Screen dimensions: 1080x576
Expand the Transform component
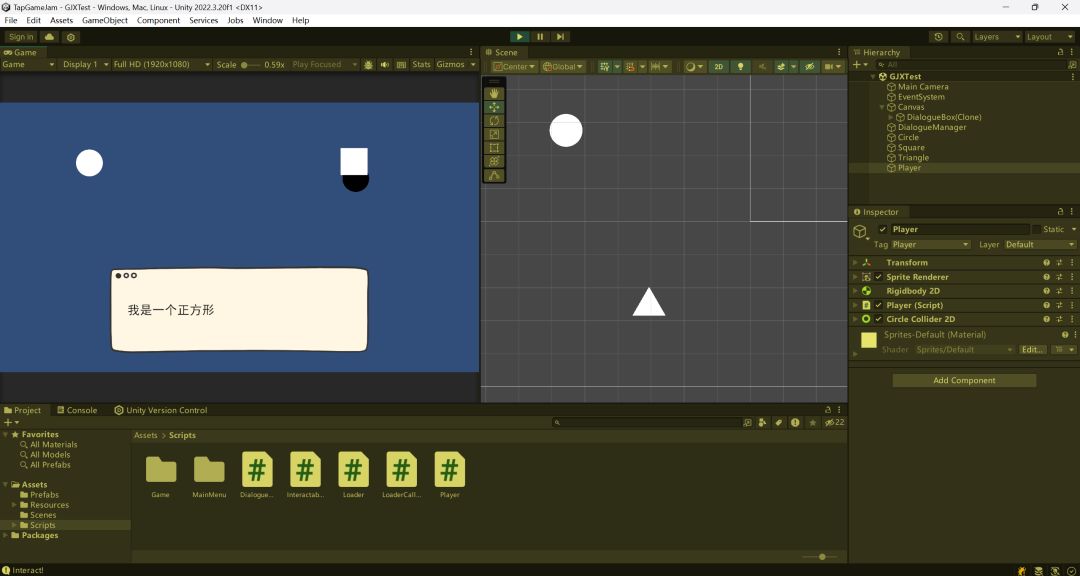tap(855, 263)
